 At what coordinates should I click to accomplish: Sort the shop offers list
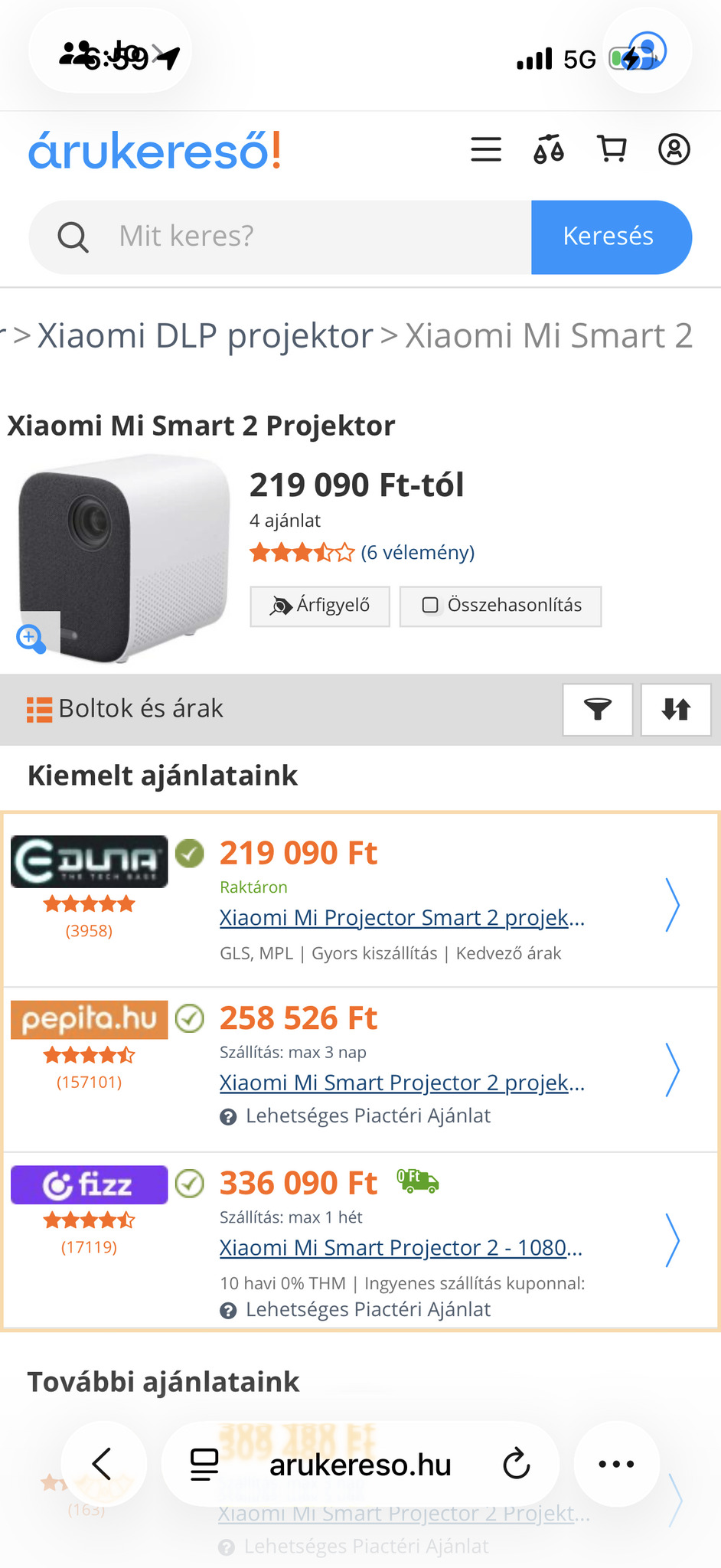pyautogui.click(x=676, y=710)
